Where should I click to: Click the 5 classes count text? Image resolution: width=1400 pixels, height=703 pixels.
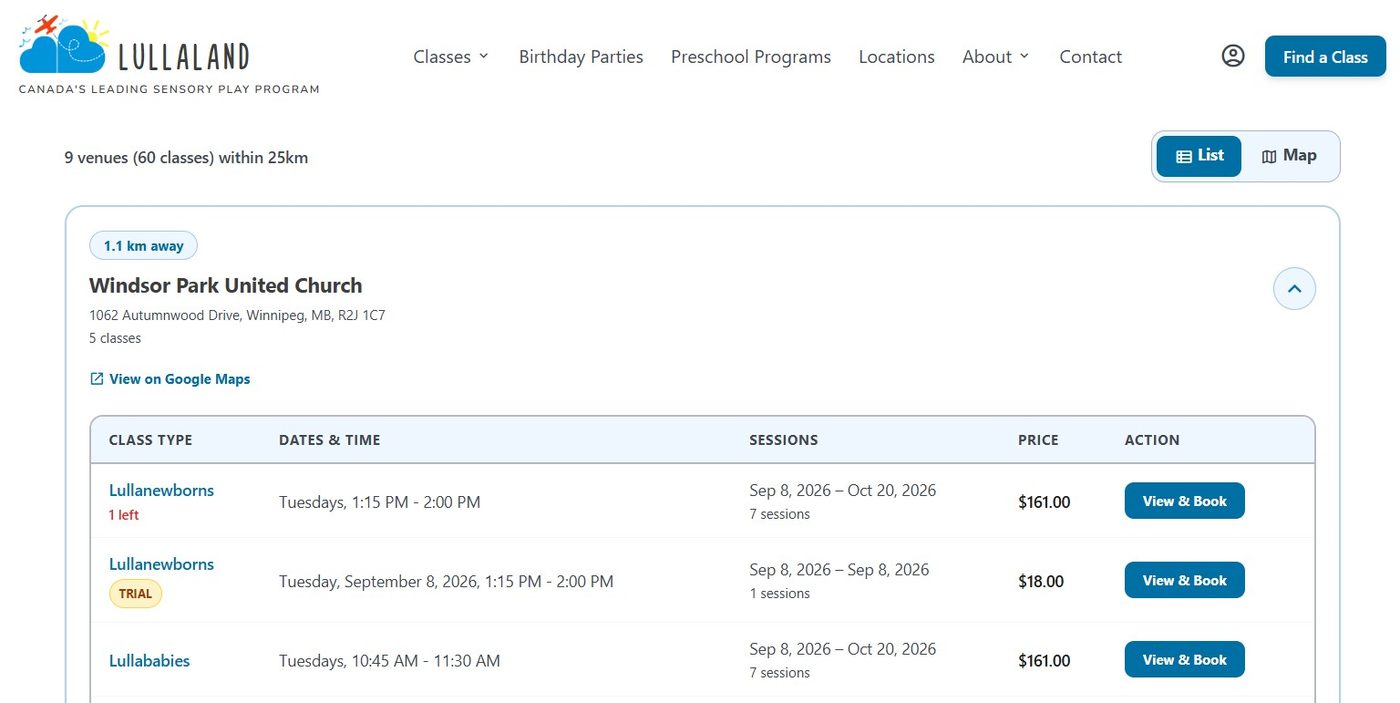tap(115, 338)
